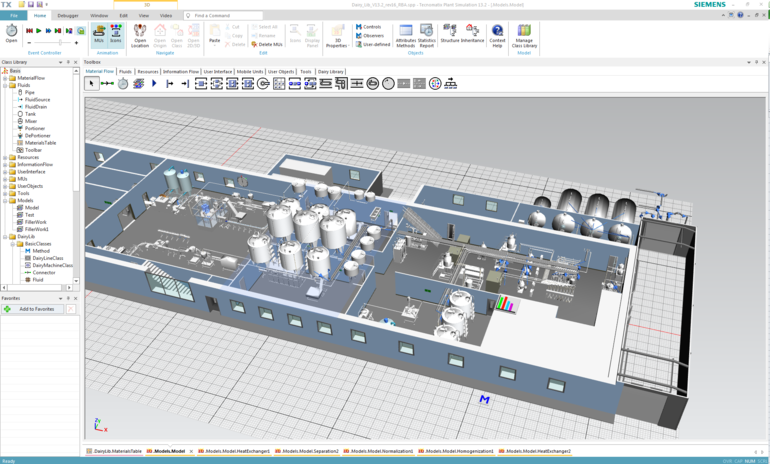This screenshot has height=464, width=770.
Task: Select the Connector tool in Toolbox
Action: pos(107,83)
